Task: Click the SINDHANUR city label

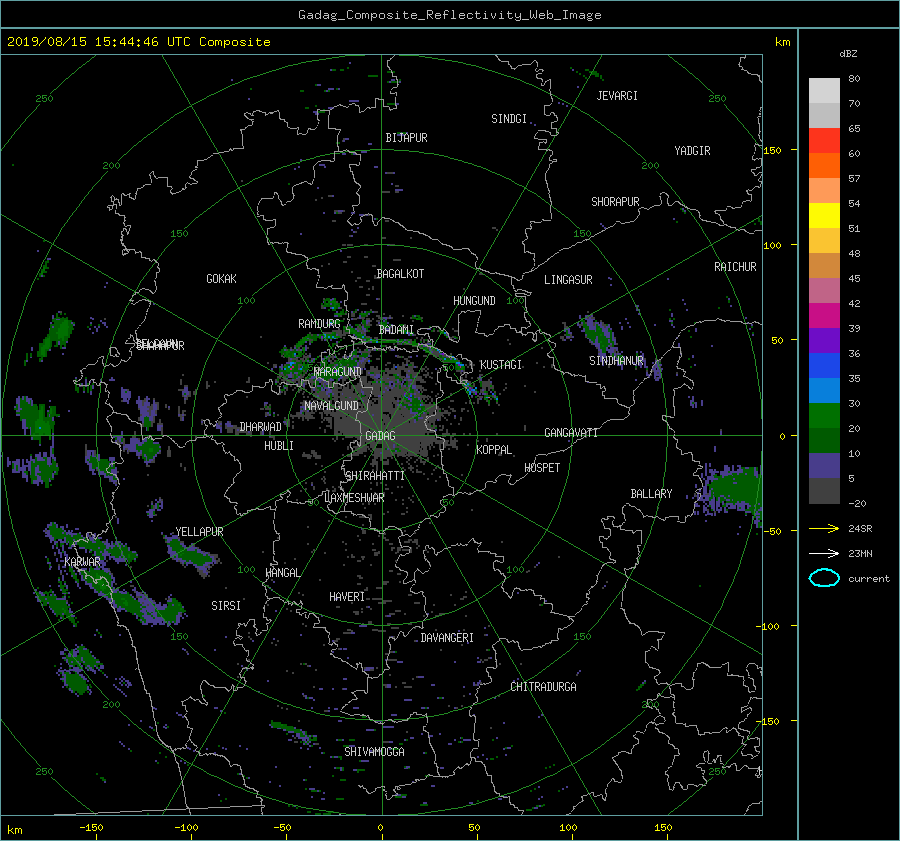Action: 616,361
